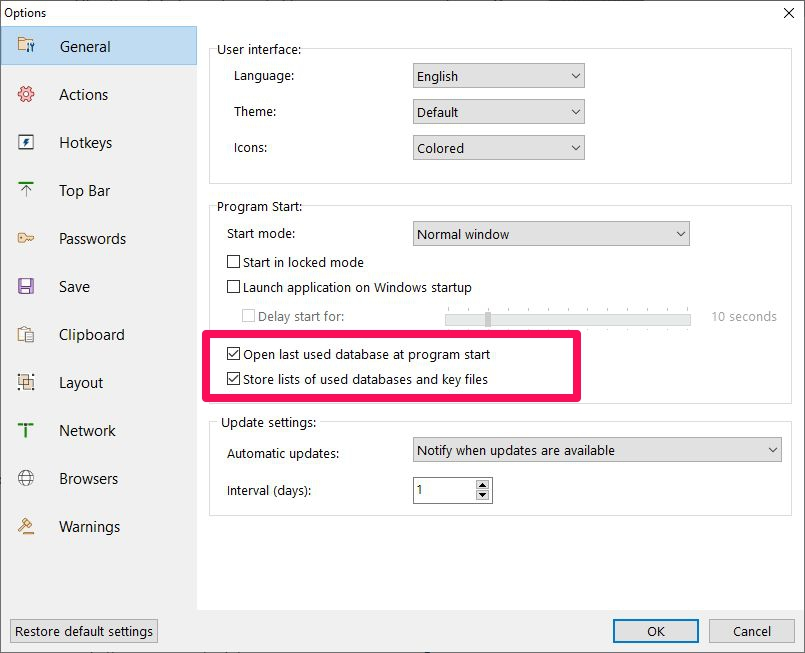Select the Hotkeys lightning icon
This screenshot has height=653, width=805.
coord(26,142)
